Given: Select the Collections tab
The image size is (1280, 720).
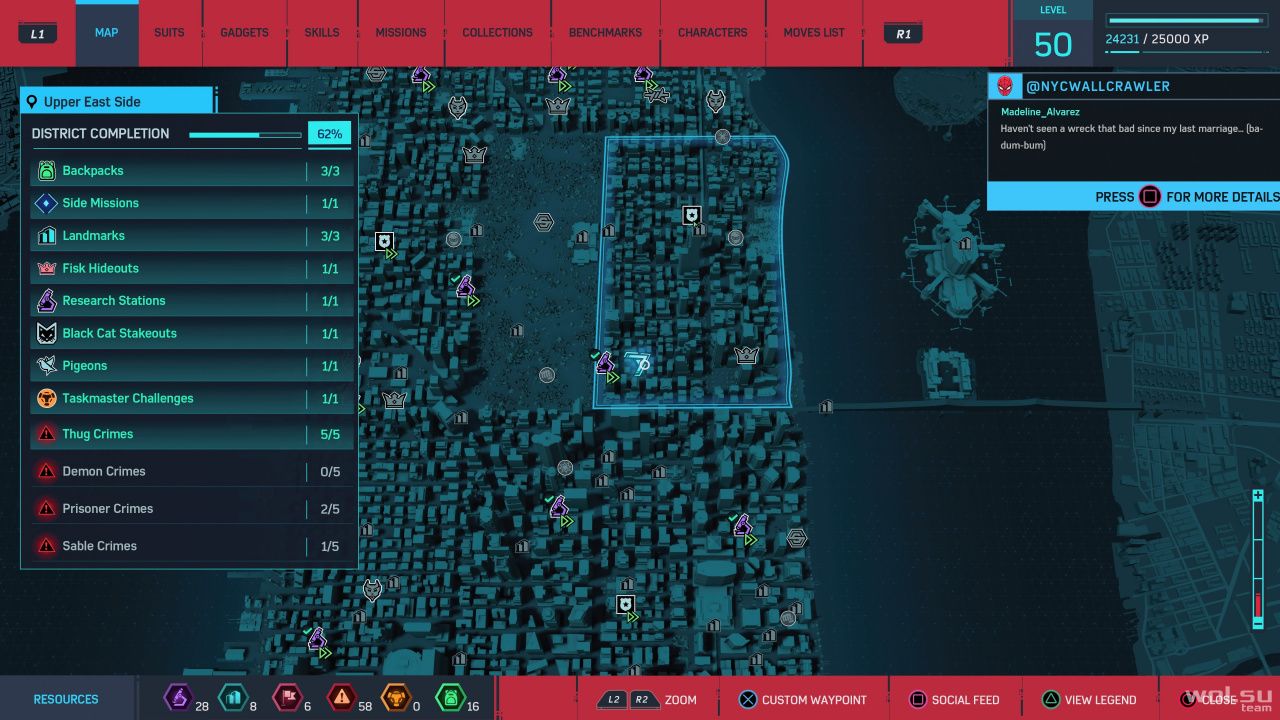Looking at the screenshot, I should click(497, 33).
